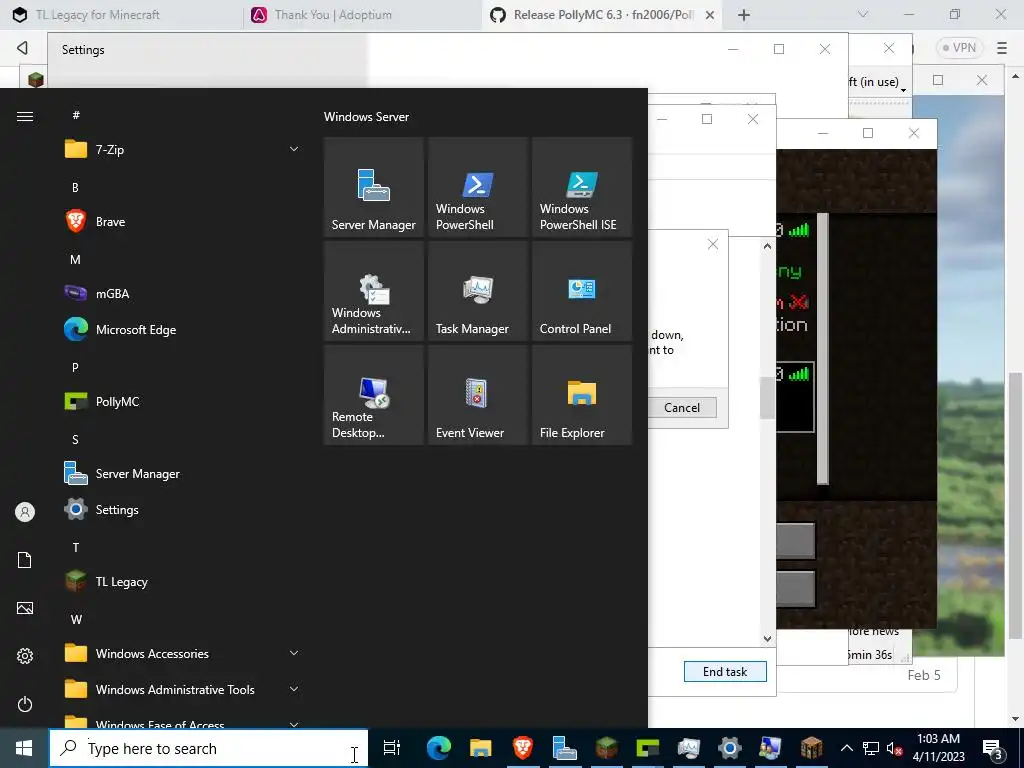Image resolution: width=1024 pixels, height=768 pixels.
Task: Click the clock and date in tray
Action: [x=938, y=748]
